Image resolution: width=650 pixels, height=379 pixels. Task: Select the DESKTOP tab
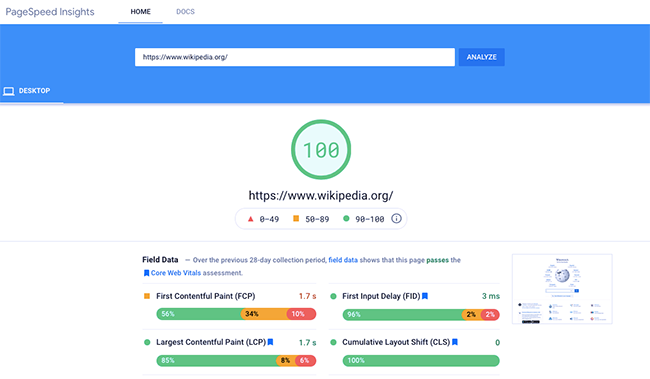pyautogui.click(x=32, y=91)
